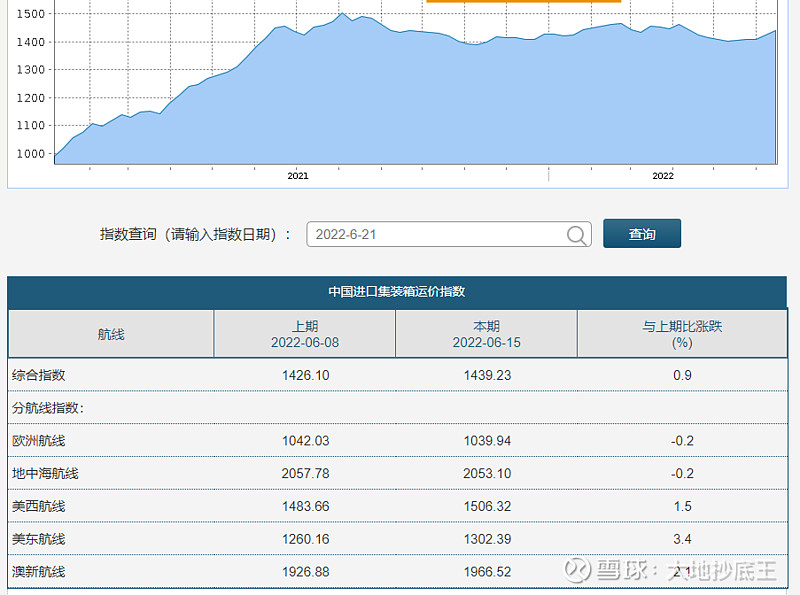Click the value 2057.78

click(x=306, y=473)
